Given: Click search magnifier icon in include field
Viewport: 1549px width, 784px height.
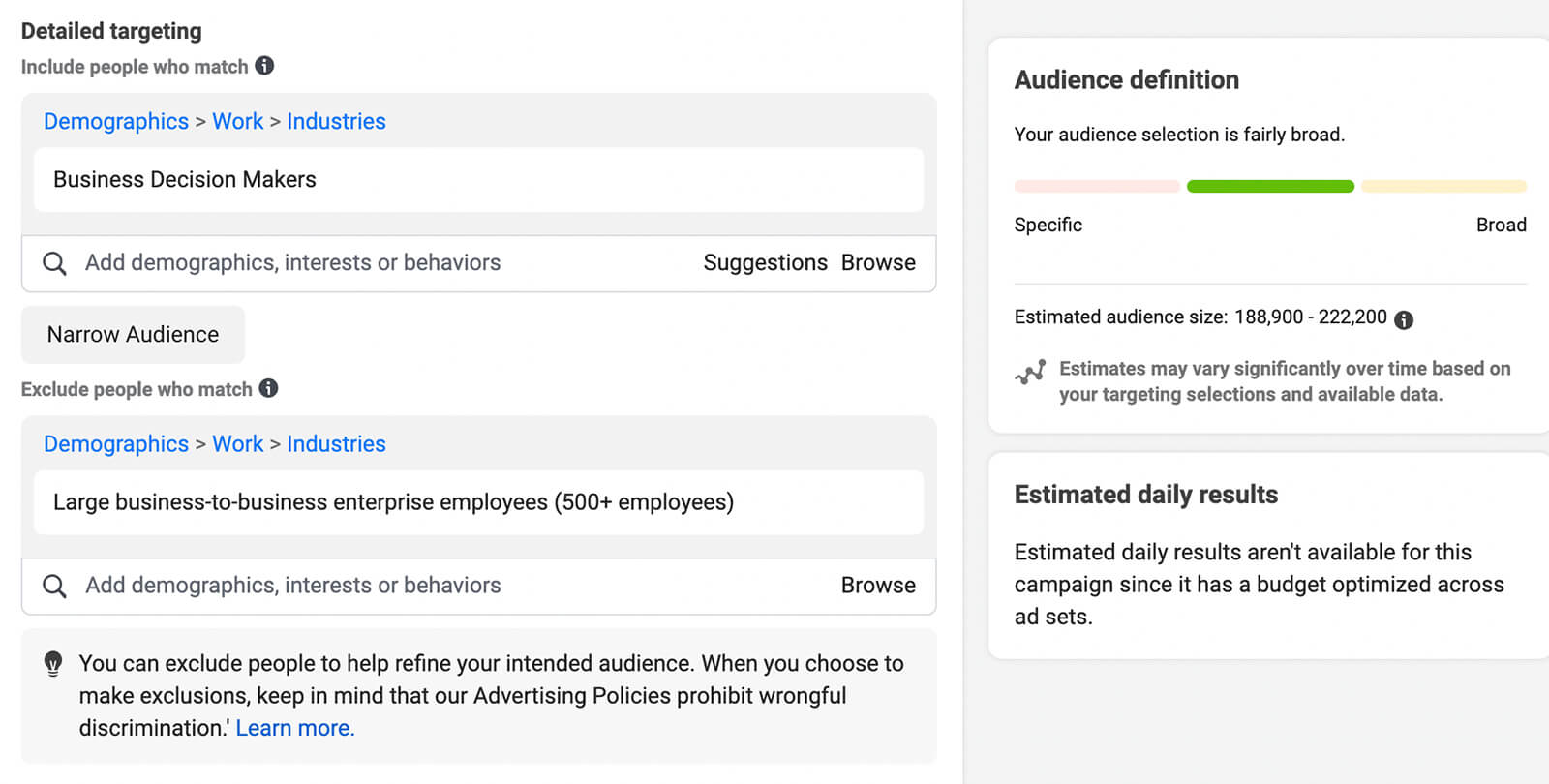Looking at the screenshot, I should tap(55, 263).
